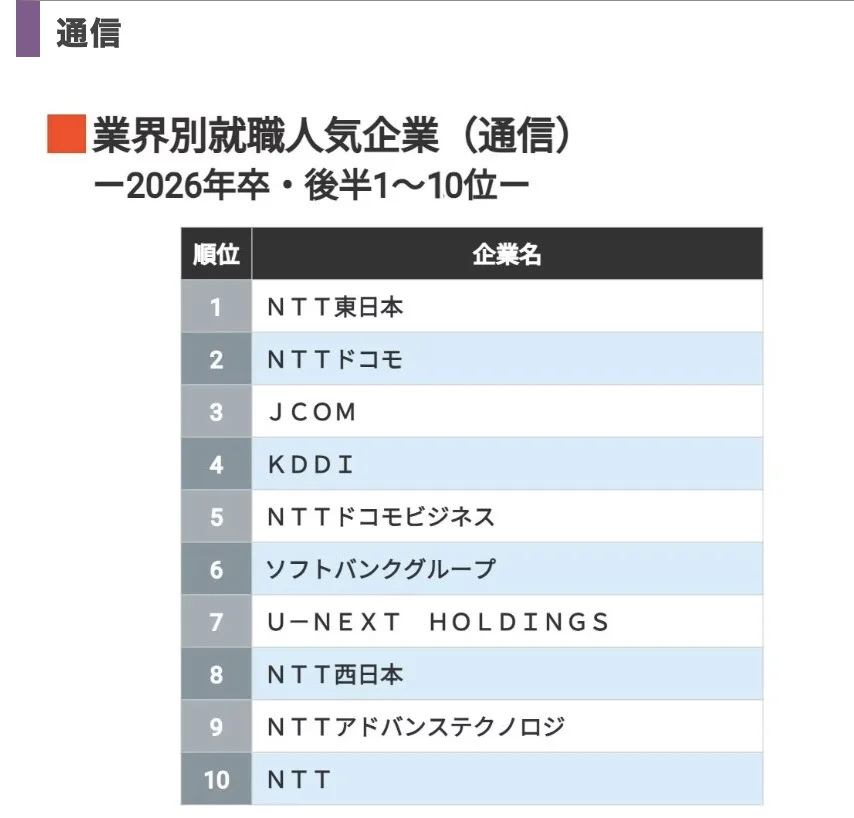Click the orange square beside chart title
This screenshot has height=818, width=854.
[x=66, y=134]
